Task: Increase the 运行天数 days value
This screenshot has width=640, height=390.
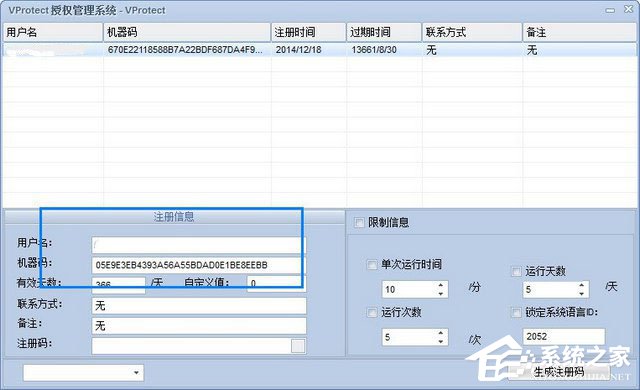Action: (581, 285)
